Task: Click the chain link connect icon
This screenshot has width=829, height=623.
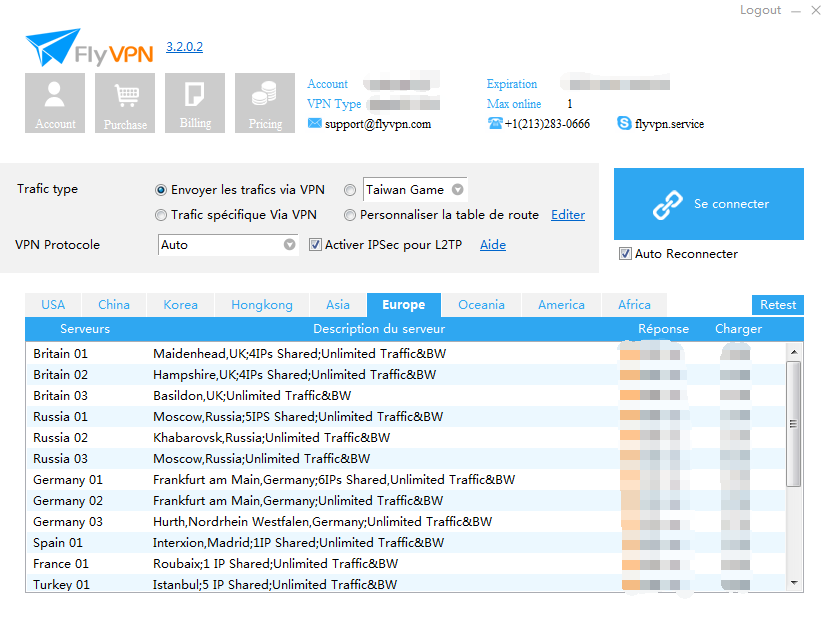Action: [x=667, y=205]
